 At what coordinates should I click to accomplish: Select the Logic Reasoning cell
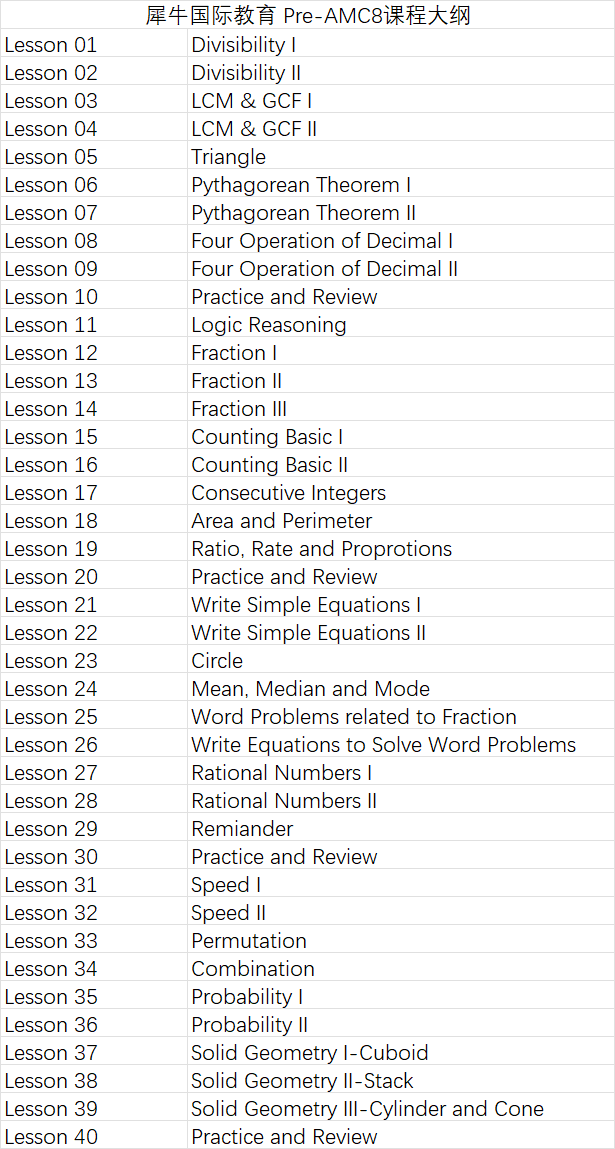(x=269, y=325)
